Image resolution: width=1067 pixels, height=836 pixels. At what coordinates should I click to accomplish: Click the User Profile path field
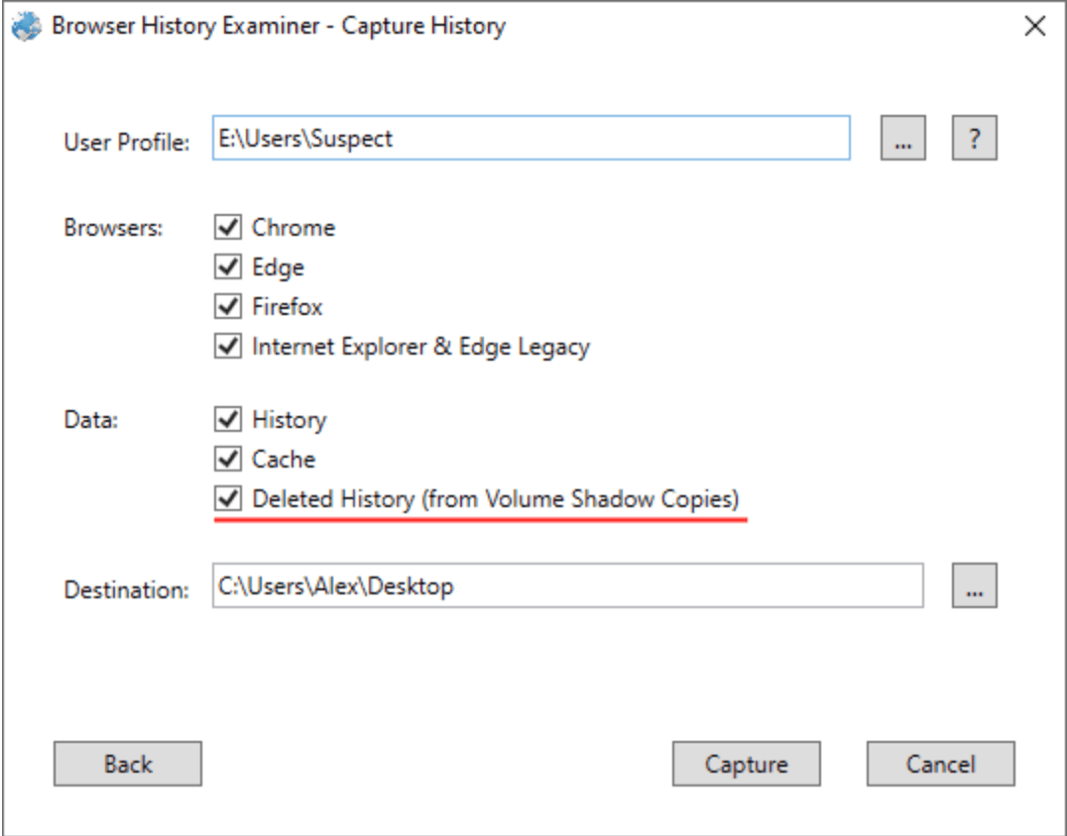point(531,138)
